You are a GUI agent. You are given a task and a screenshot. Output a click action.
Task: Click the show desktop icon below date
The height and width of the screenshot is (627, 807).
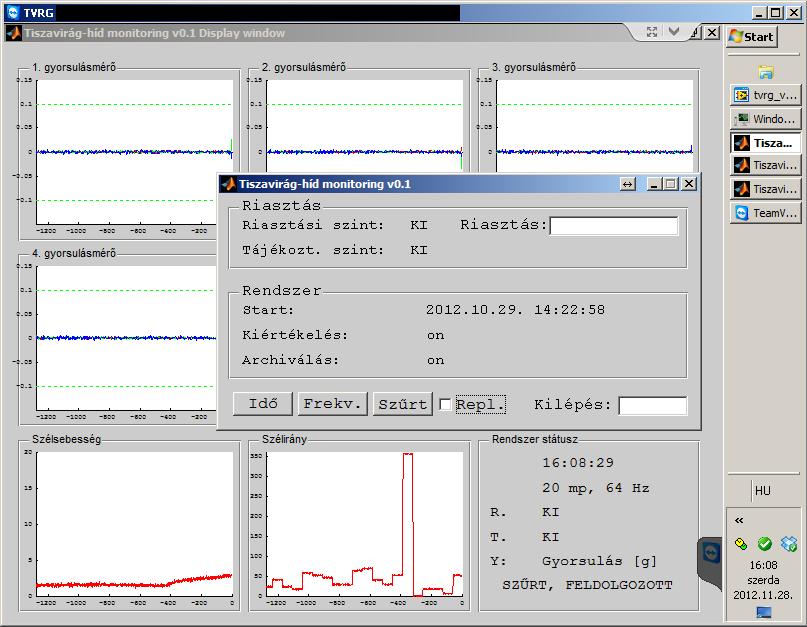pyautogui.click(x=764, y=613)
